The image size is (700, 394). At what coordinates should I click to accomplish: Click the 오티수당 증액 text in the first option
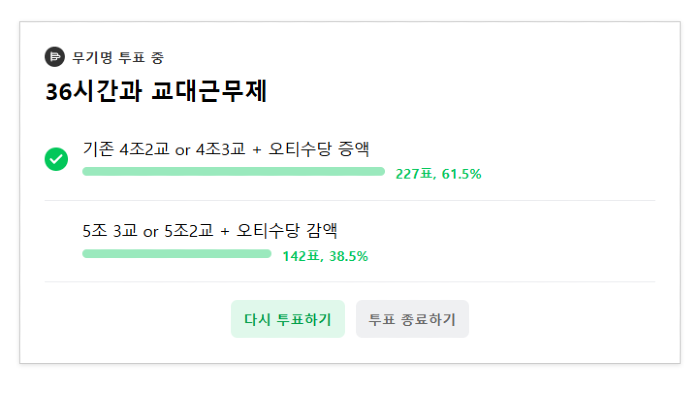(x=319, y=149)
